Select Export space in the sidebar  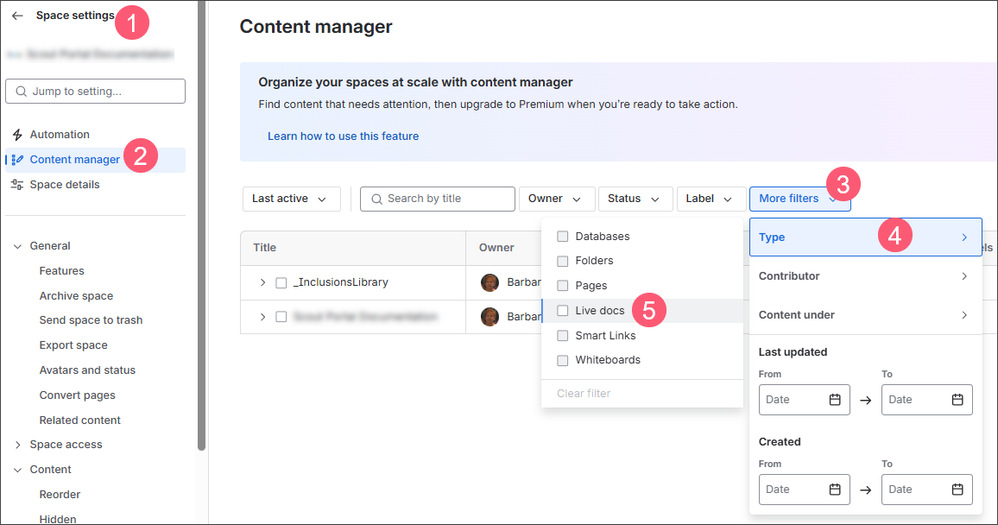tap(73, 345)
